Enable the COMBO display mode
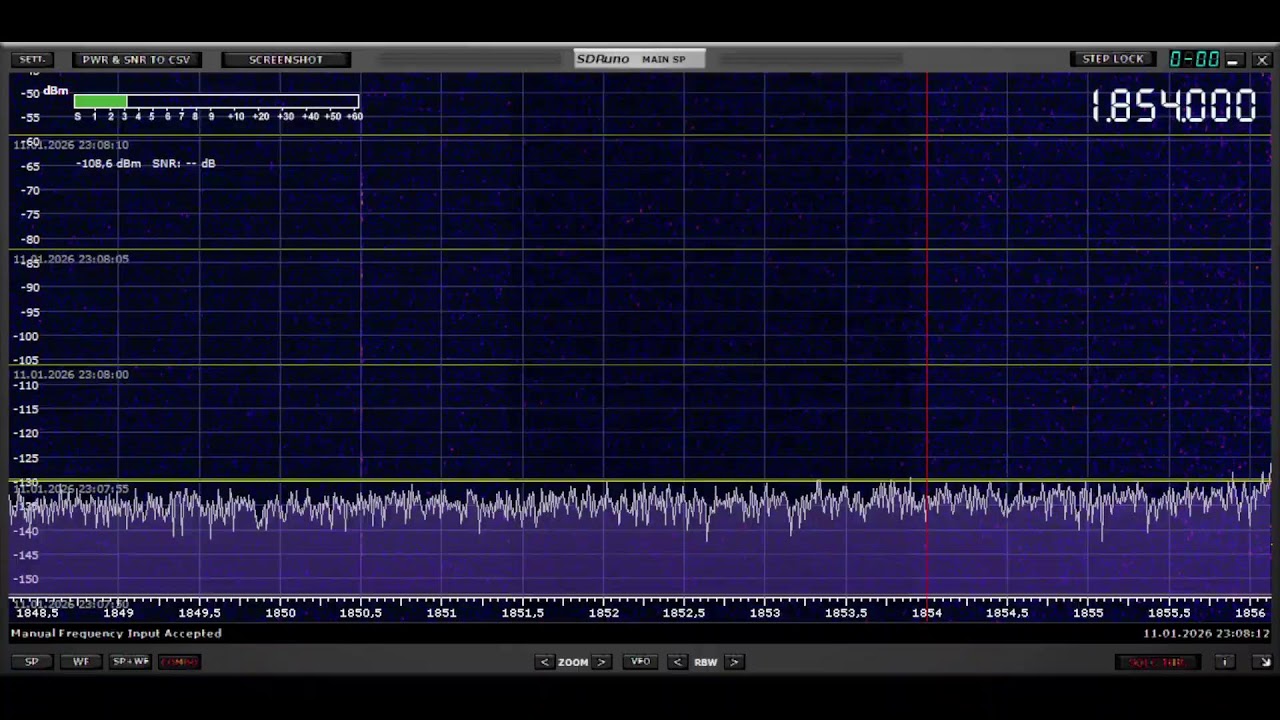Viewport: 1280px width, 720px height. tap(180, 662)
